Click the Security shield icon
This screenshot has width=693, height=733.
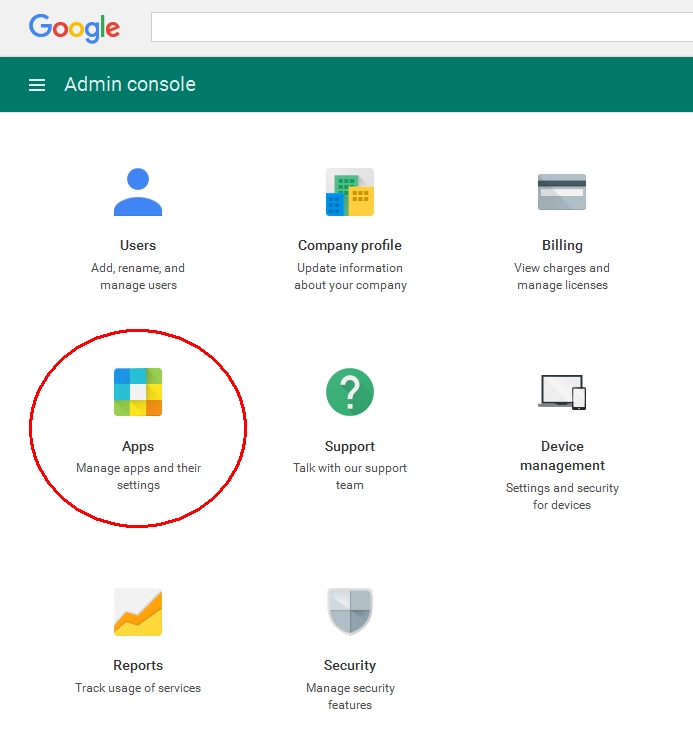(x=350, y=612)
